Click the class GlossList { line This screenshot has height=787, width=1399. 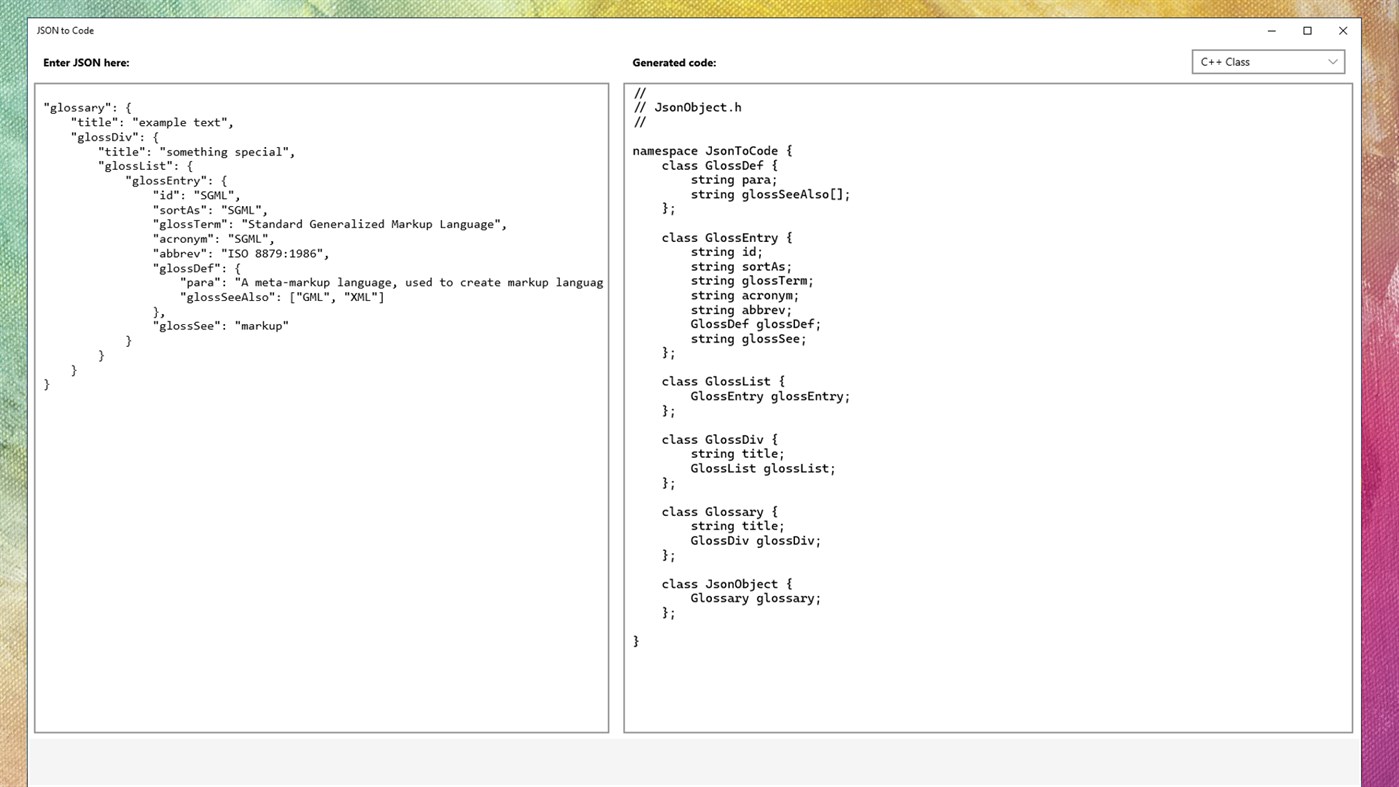[x=723, y=382]
